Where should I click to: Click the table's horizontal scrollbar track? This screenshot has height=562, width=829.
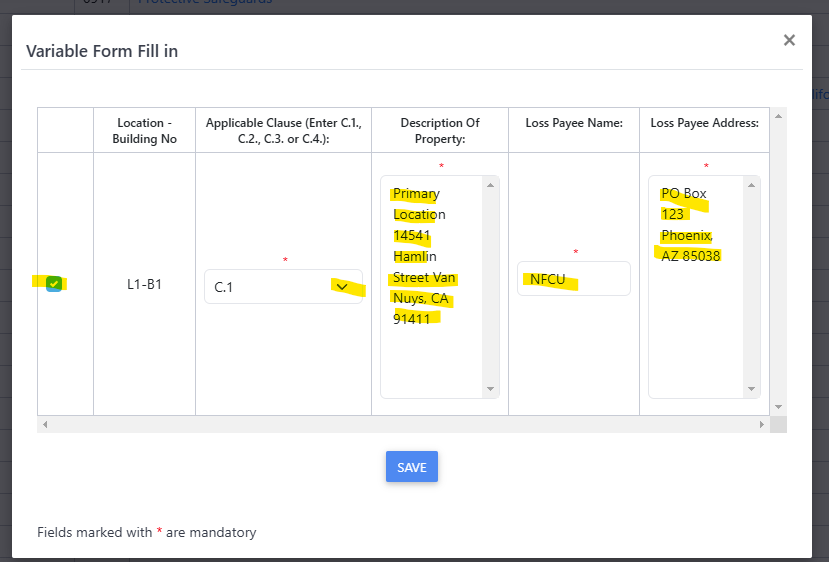tap(400, 425)
